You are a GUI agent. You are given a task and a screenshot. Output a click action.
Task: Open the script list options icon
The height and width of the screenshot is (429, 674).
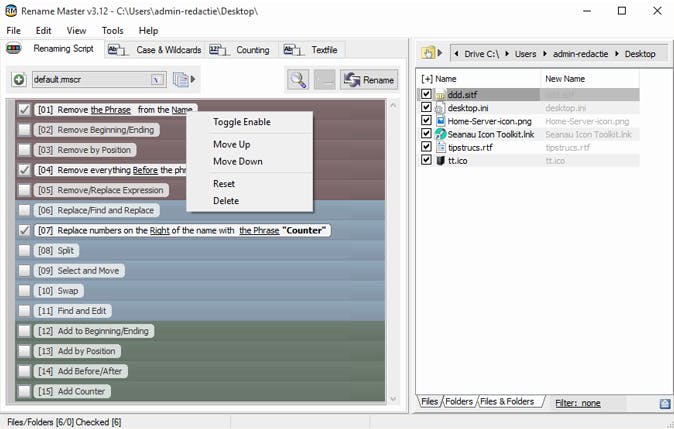[181, 80]
